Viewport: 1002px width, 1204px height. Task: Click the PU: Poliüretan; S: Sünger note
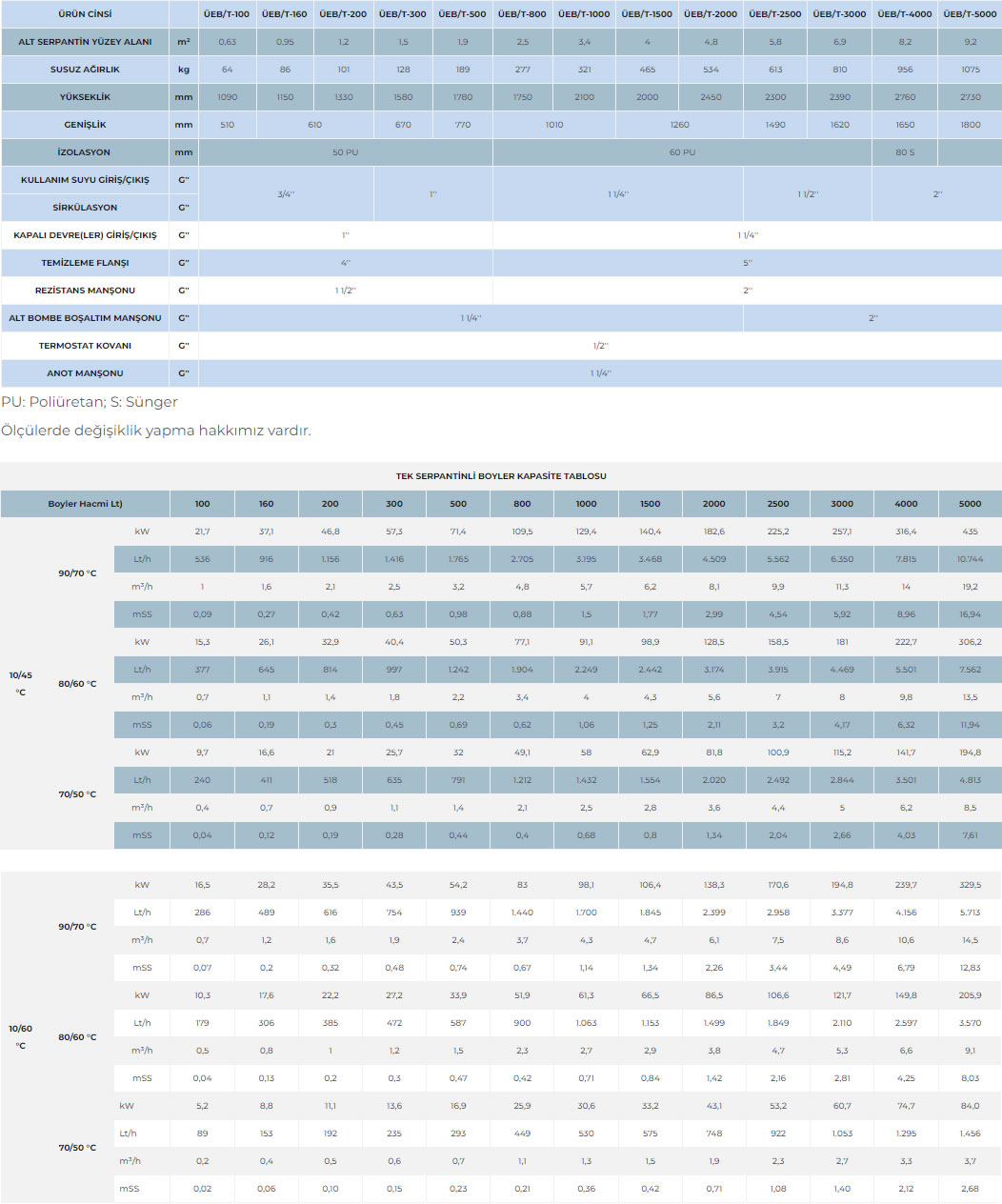tap(90, 402)
